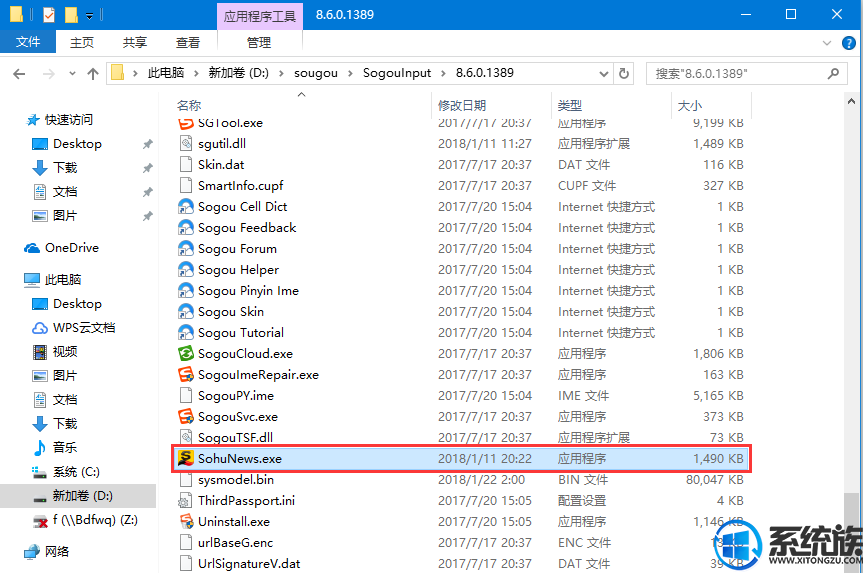The height and width of the screenshot is (573, 863).
Task: Select the file named Skin.dat
Action: point(221,165)
